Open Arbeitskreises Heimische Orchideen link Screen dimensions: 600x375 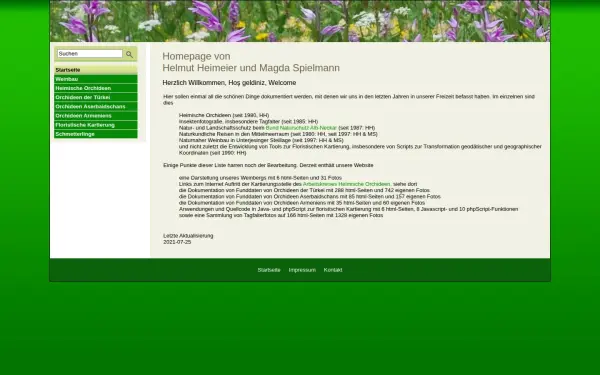[x=347, y=184]
